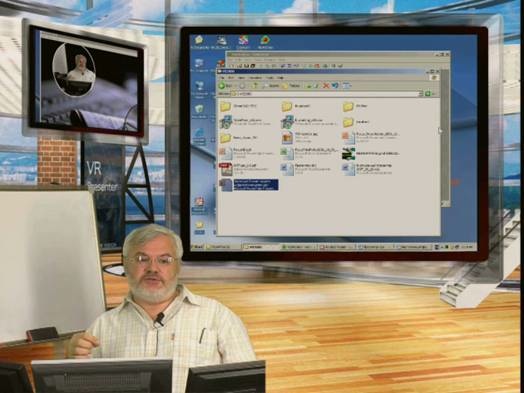Screen dimensions: 524x393
Task: Click the Recycle Bin desktop icon
Action: (199, 111)
